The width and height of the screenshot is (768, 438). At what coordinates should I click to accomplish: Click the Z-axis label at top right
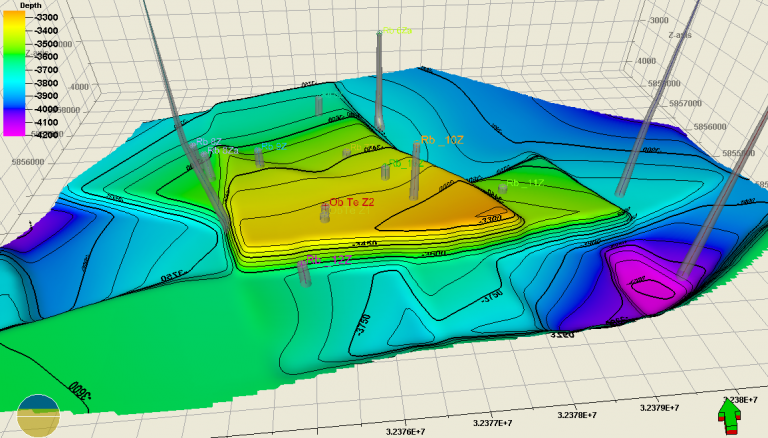[681, 35]
